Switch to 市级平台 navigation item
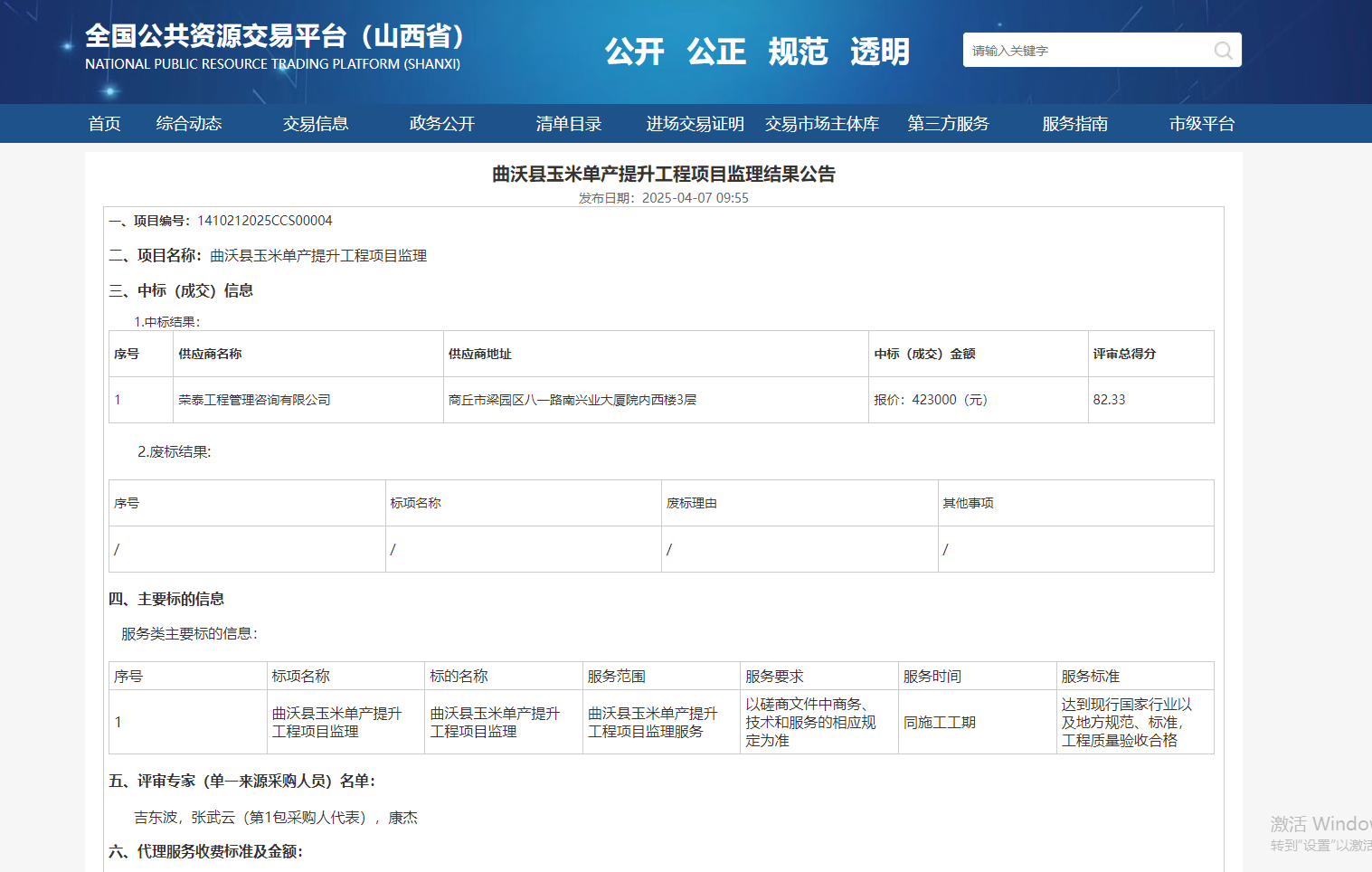Image resolution: width=1372 pixels, height=872 pixels. (x=1201, y=124)
